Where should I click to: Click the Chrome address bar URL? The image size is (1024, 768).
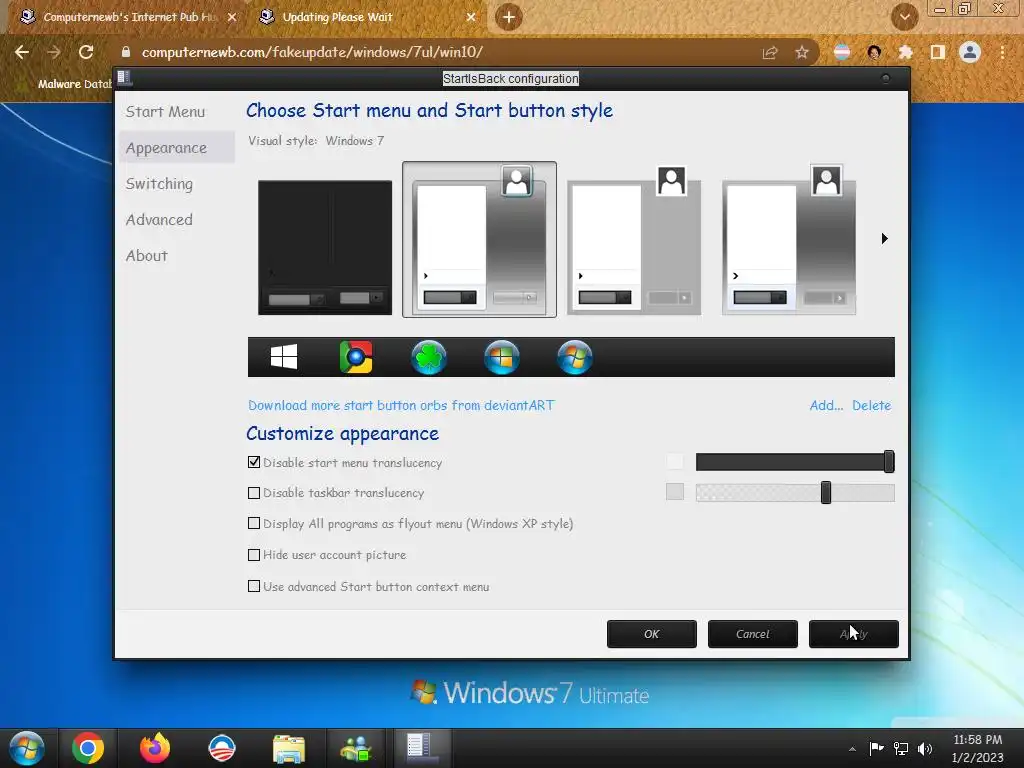[x=312, y=52]
